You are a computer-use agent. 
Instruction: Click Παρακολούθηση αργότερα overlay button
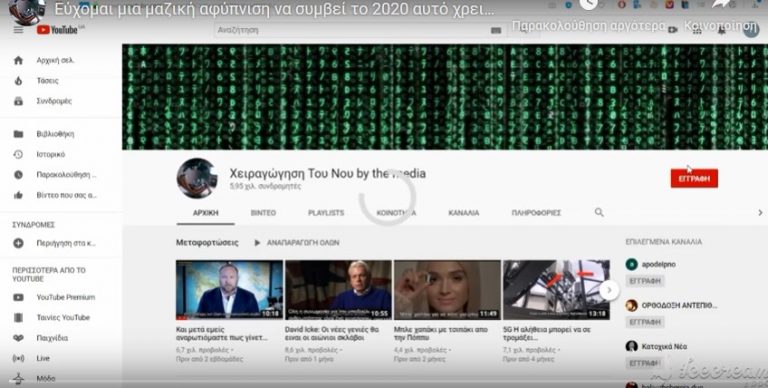tap(588, 25)
